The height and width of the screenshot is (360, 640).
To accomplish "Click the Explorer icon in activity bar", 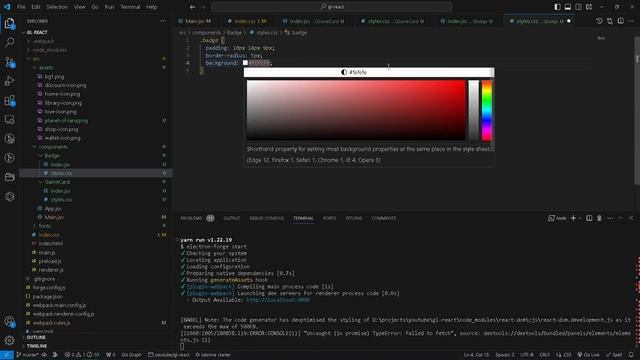I will (x=9, y=24).
